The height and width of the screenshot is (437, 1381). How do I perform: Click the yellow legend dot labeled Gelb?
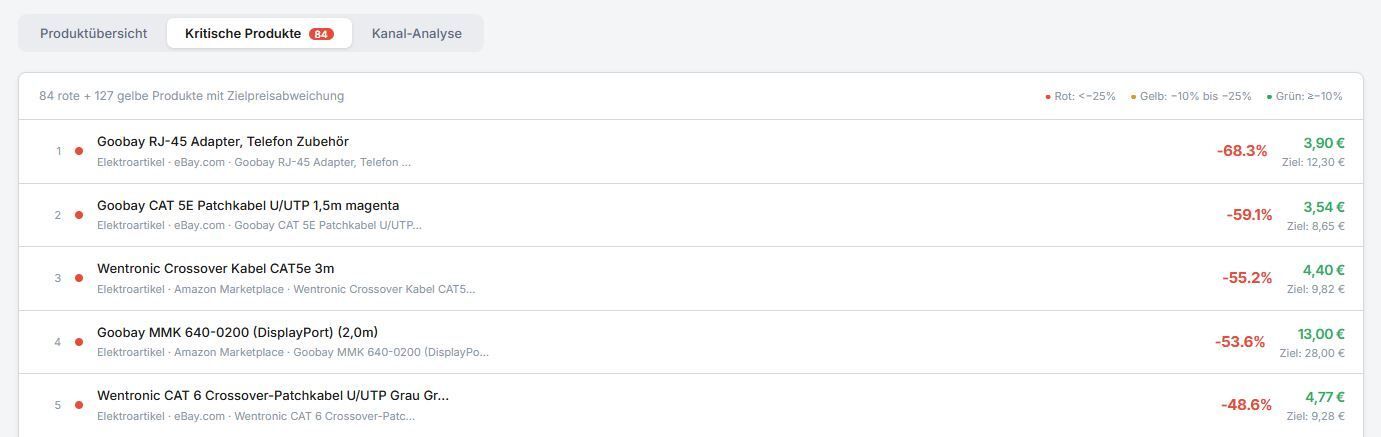(x=1133, y=97)
